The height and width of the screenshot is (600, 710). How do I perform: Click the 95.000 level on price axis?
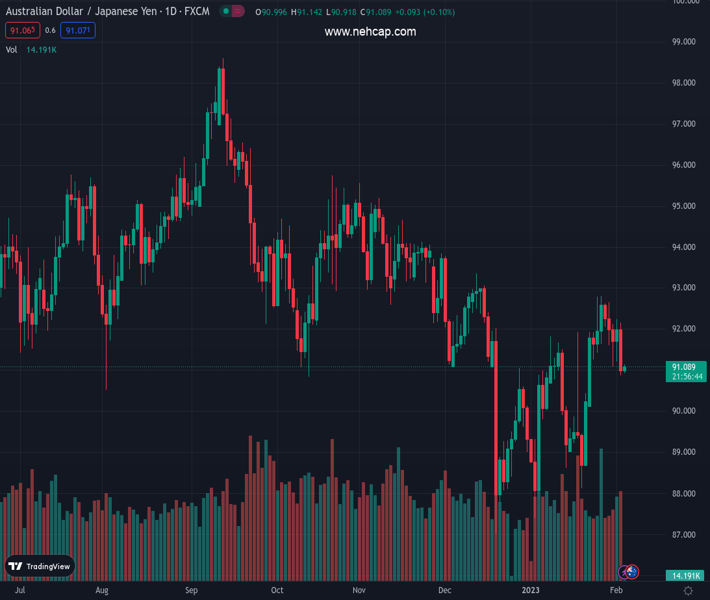pyautogui.click(x=683, y=206)
